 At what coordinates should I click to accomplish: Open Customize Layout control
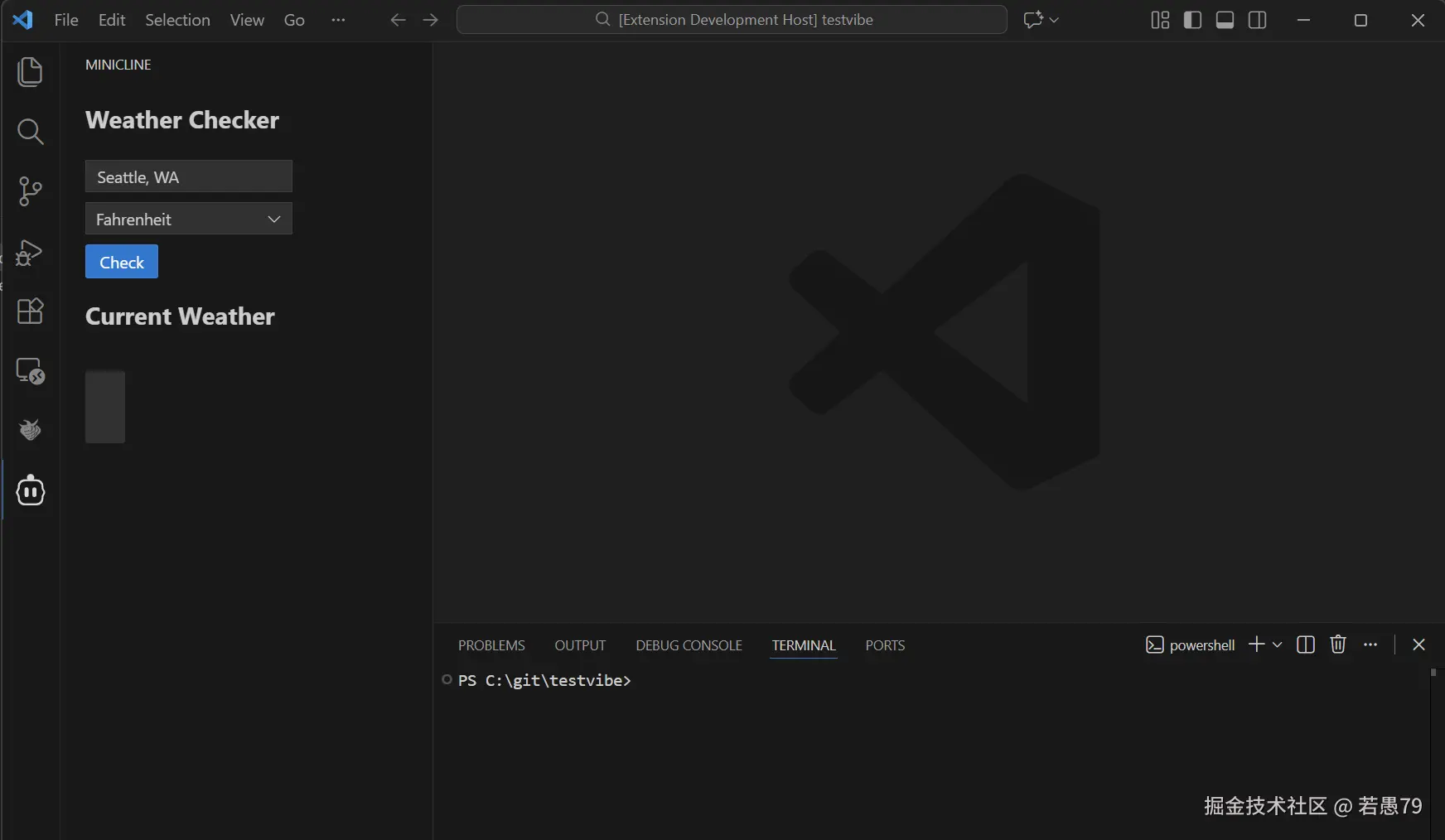tap(1160, 20)
